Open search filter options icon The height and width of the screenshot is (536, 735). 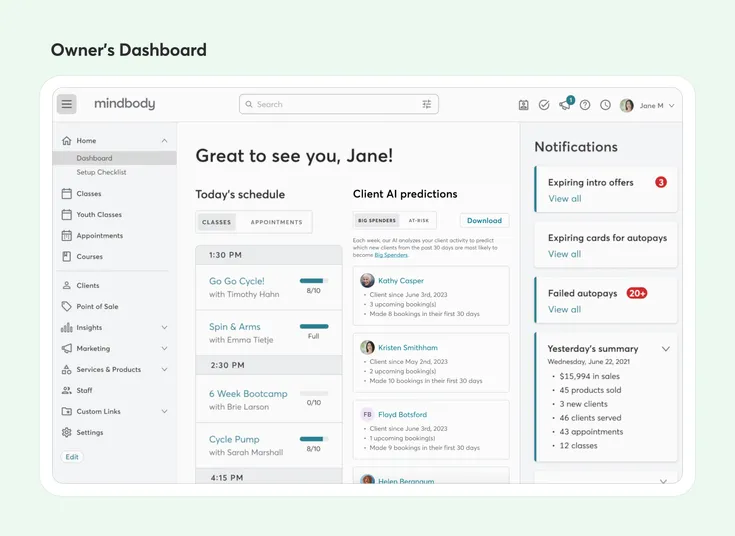point(427,104)
